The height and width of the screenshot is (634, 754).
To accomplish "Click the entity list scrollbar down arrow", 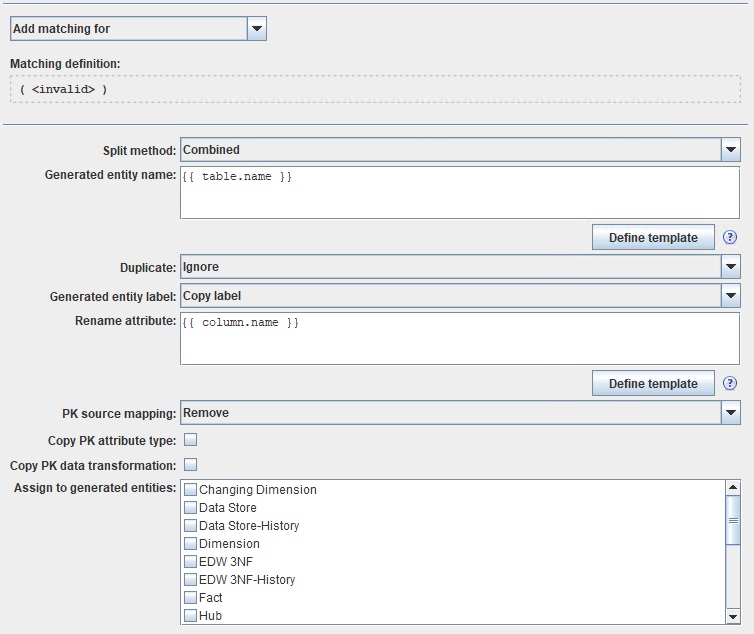I will (x=732, y=616).
